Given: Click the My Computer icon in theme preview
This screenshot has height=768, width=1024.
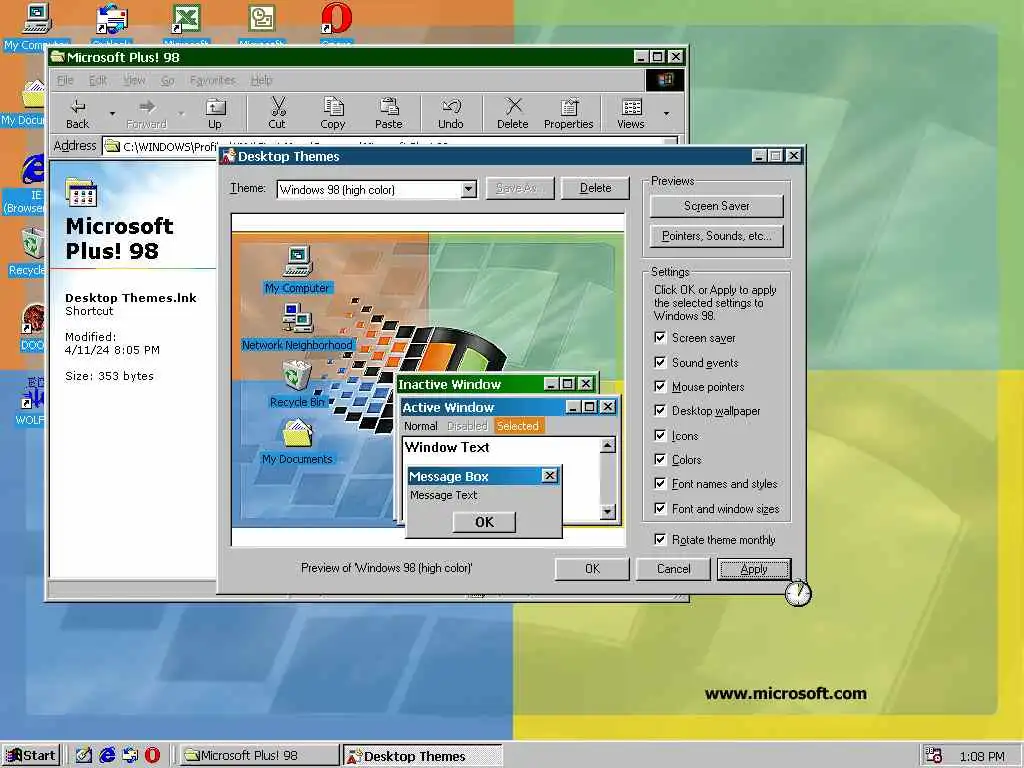Looking at the screenshot, I should [298, 261].
